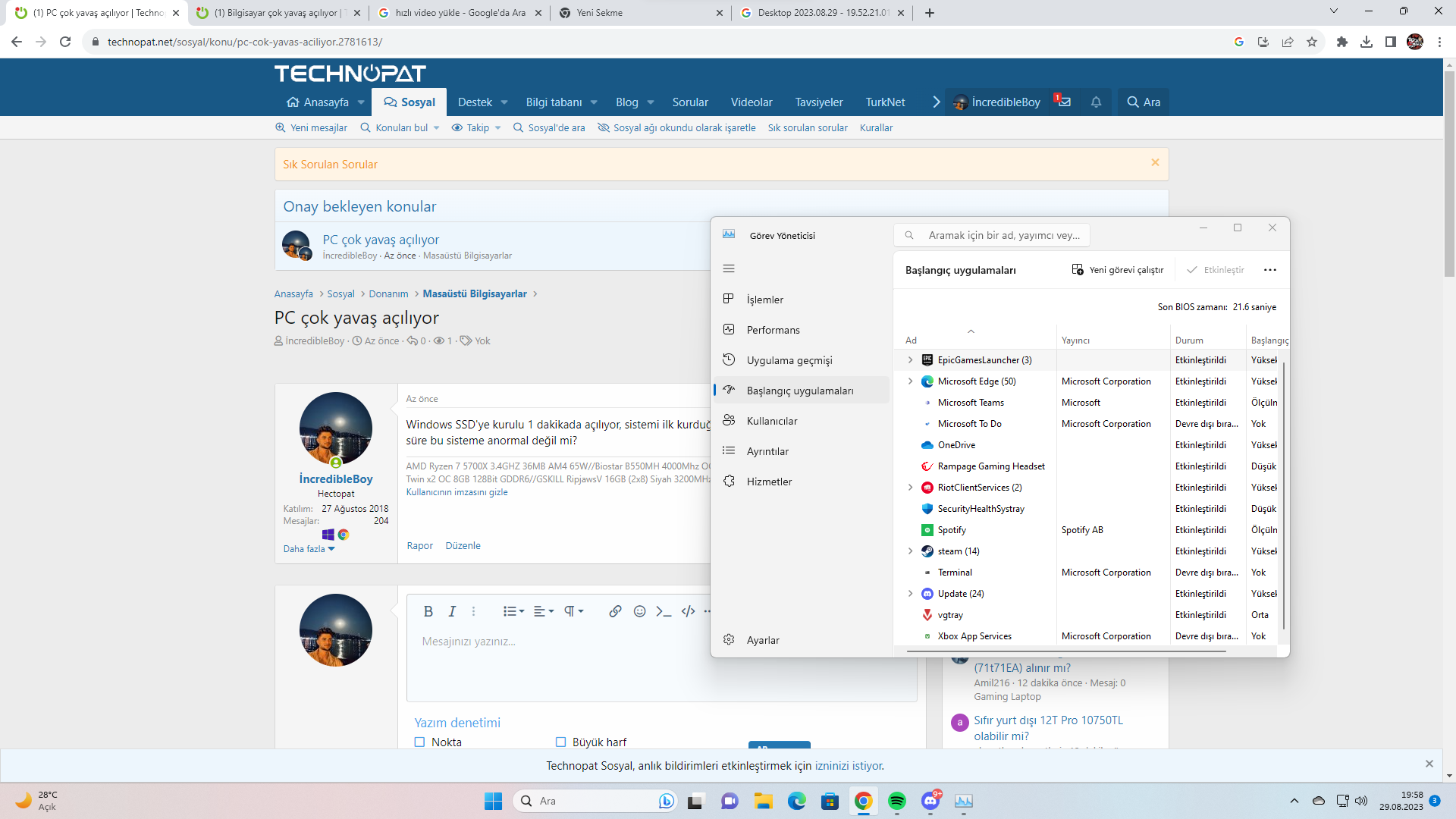Open Spotify from the Windows taskbar
1456x819 pixels.
[896, 801]
